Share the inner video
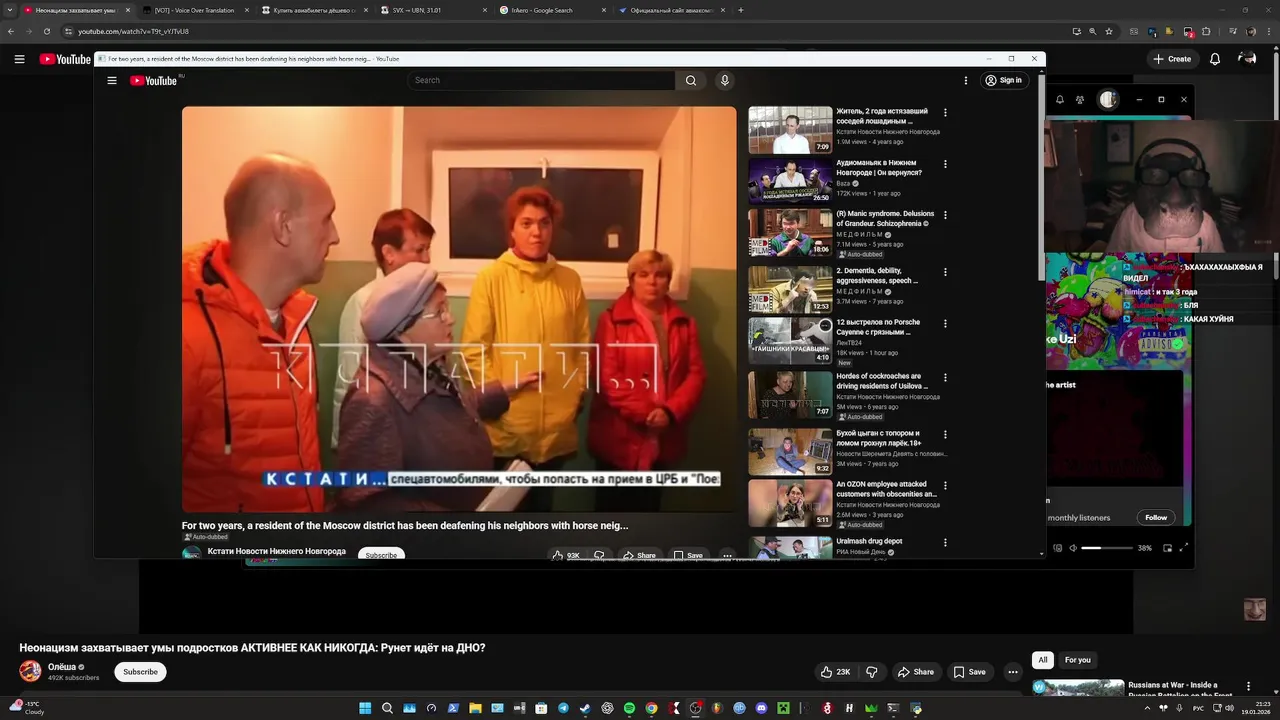Image resolution: width=1280 pixels, height=720 pixels. tap(639, 555)
